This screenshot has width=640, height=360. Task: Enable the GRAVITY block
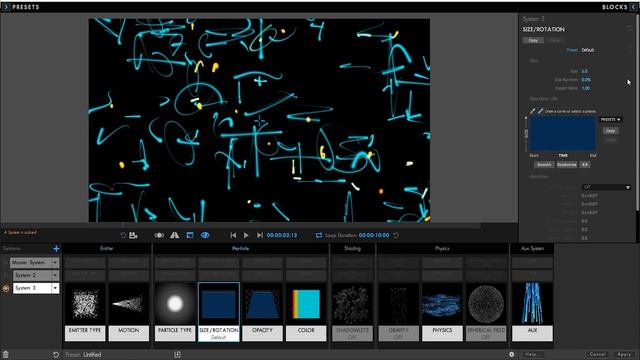pos(398,312)
